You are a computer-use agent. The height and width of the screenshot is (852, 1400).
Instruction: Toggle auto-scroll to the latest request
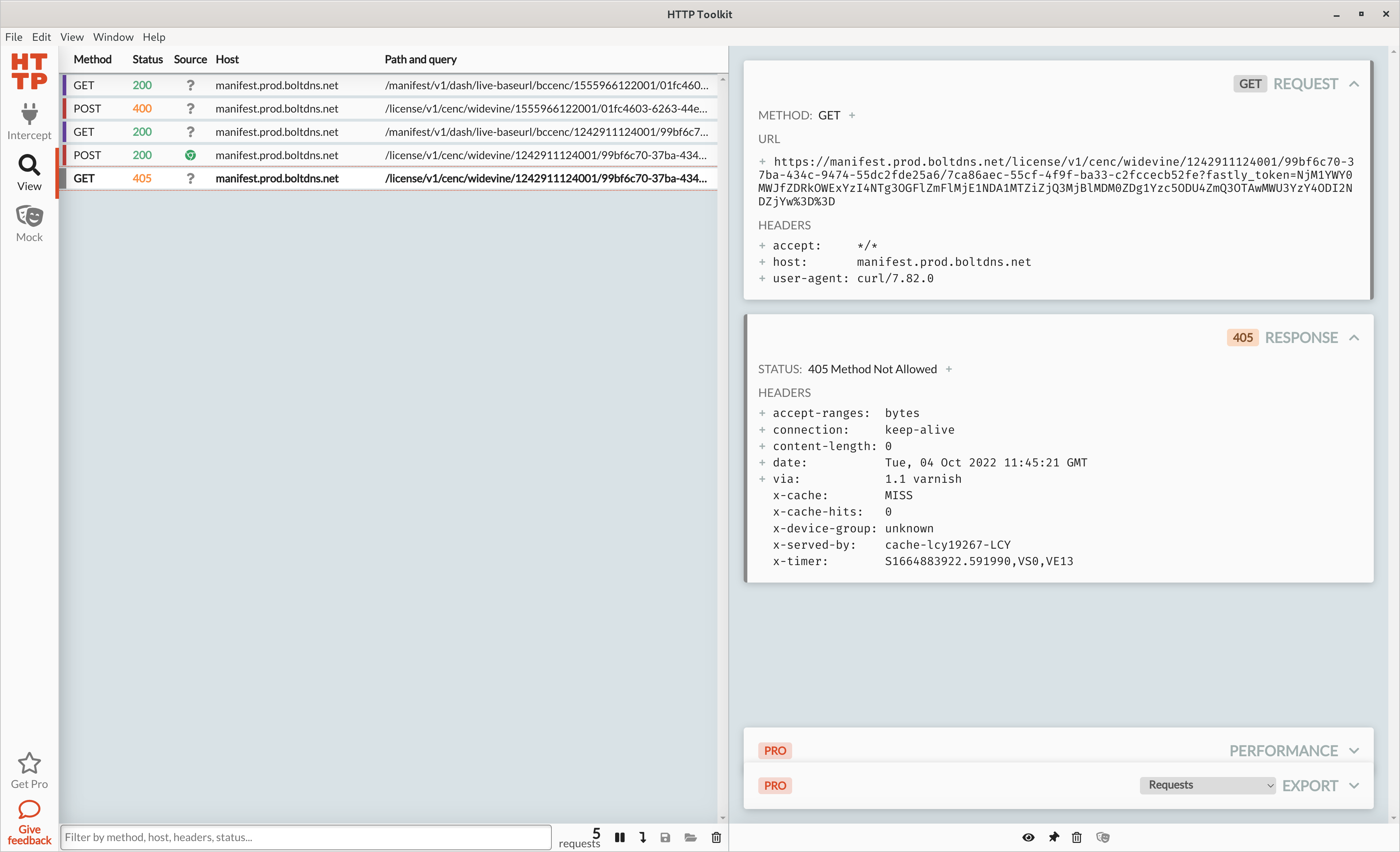[642, 837]
